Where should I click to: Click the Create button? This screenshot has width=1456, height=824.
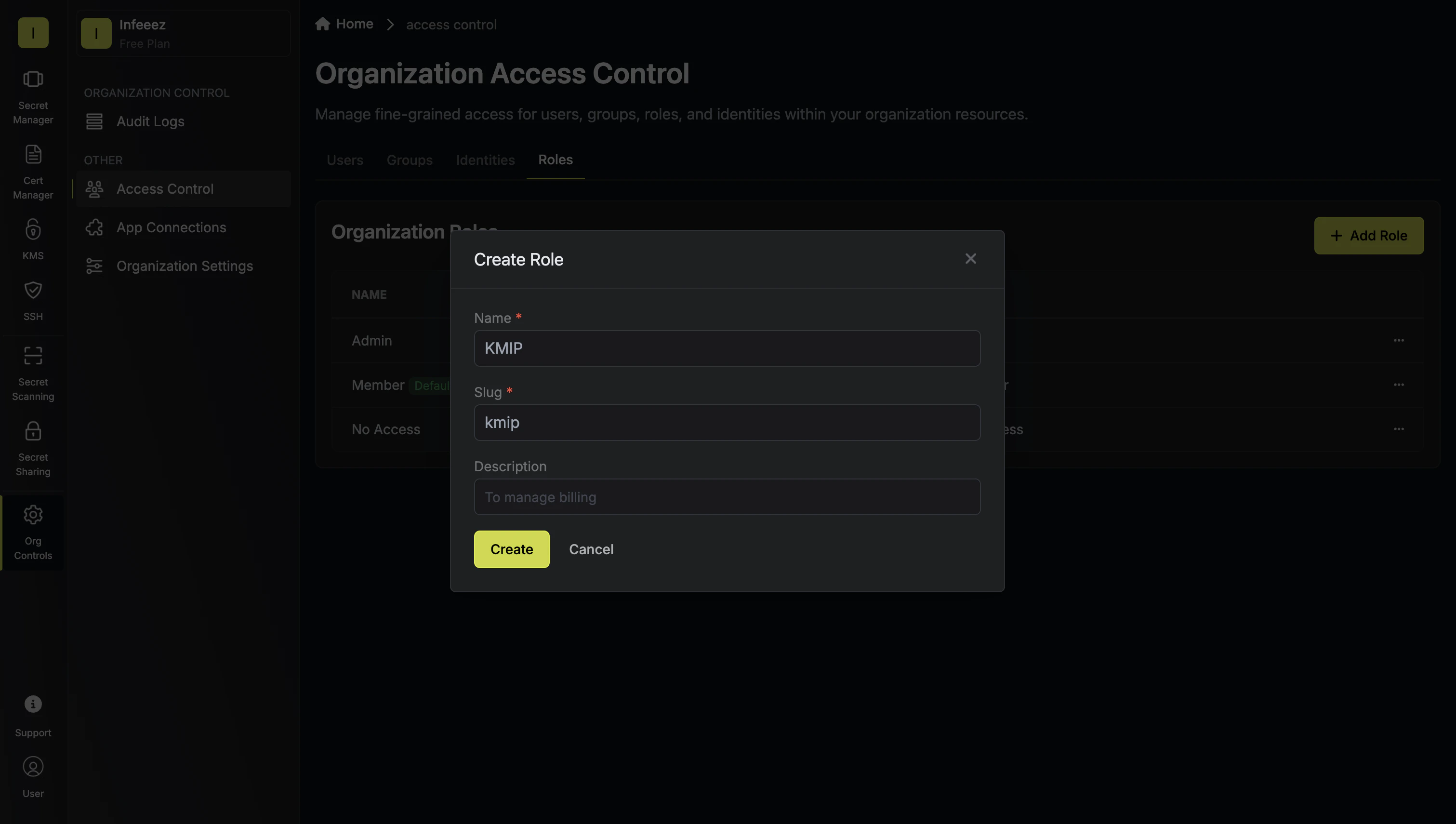tap(511, 549)
